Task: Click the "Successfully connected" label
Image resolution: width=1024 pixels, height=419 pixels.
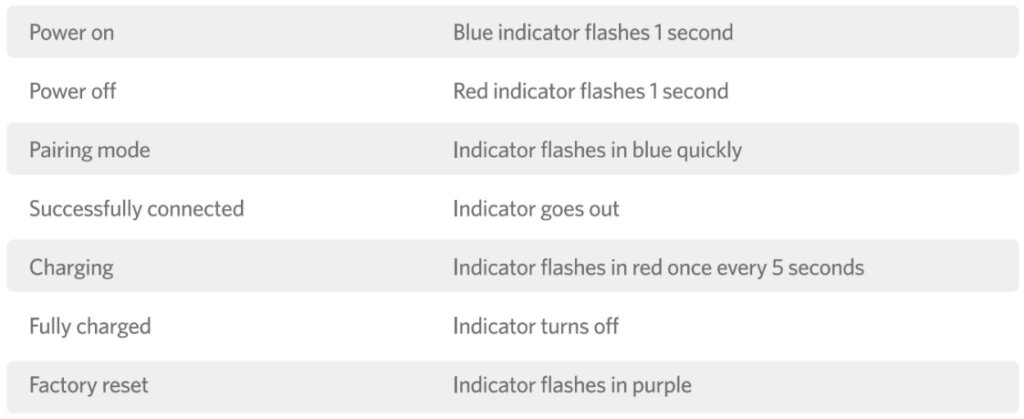Action: coord(136,209)
